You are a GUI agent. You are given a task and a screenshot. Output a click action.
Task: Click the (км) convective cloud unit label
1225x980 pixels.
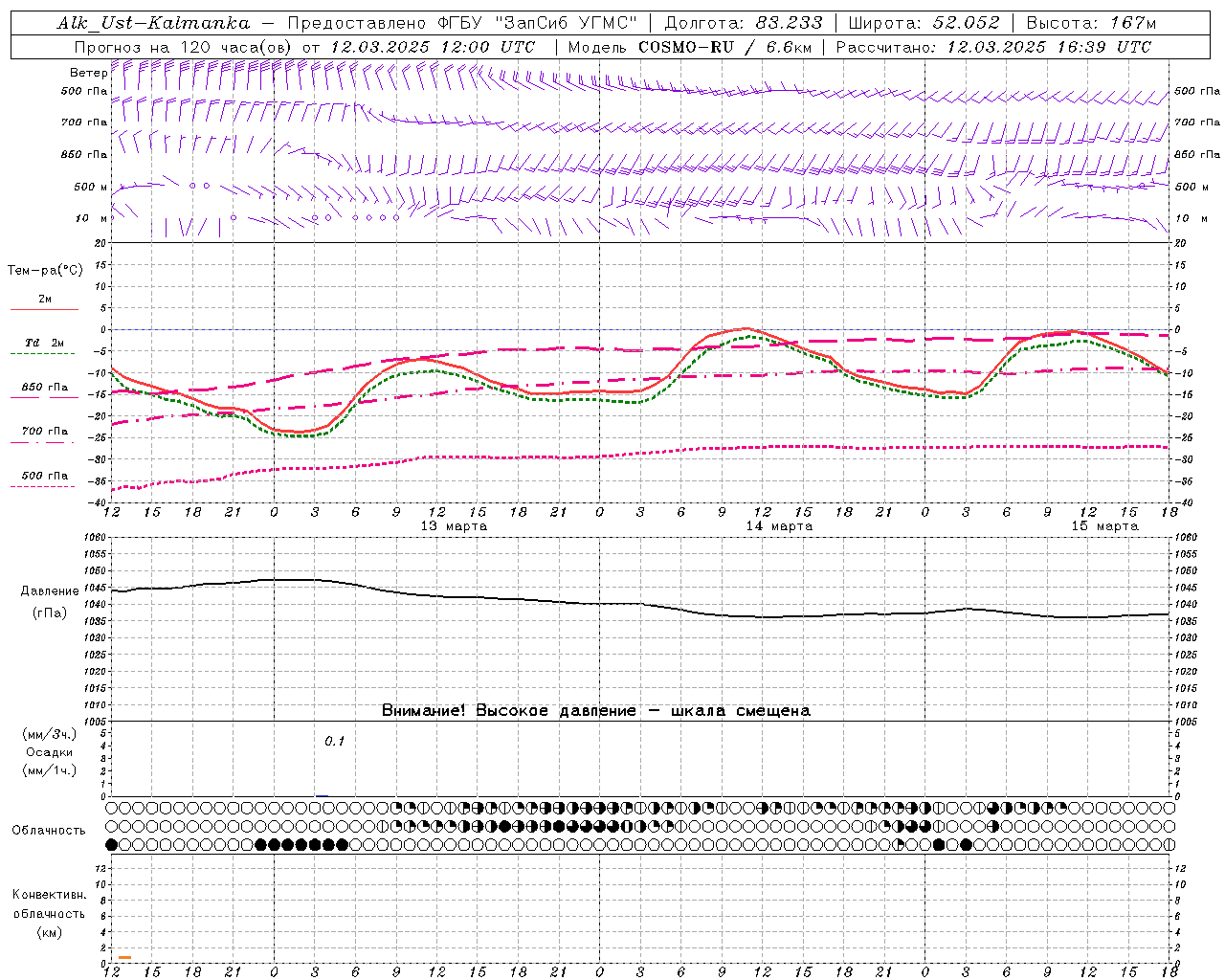coord(49,932)
